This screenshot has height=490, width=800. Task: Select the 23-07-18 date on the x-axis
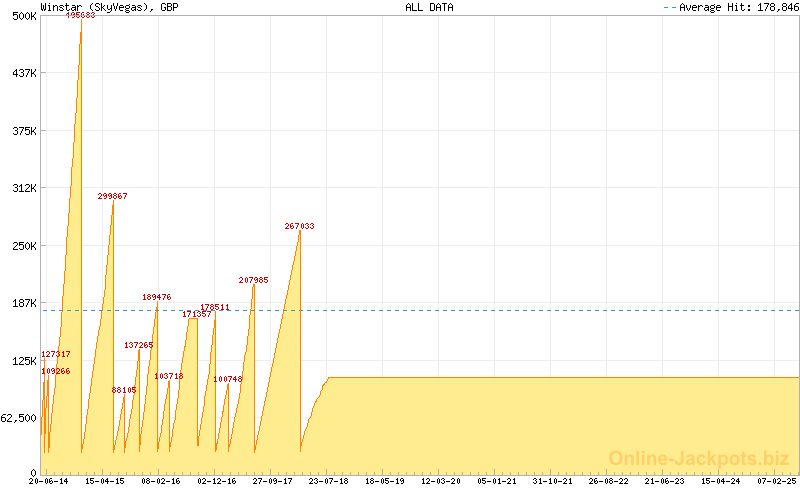click(329, 481)
